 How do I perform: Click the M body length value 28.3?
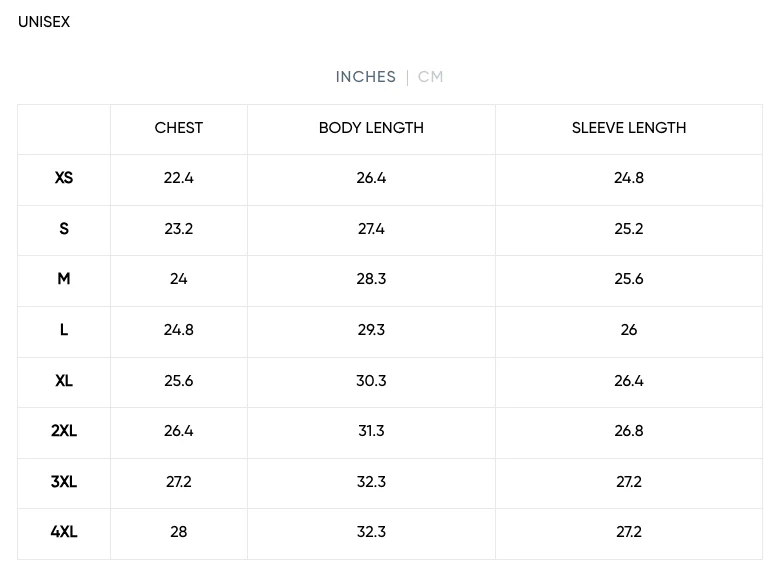(x=371, y=279)
